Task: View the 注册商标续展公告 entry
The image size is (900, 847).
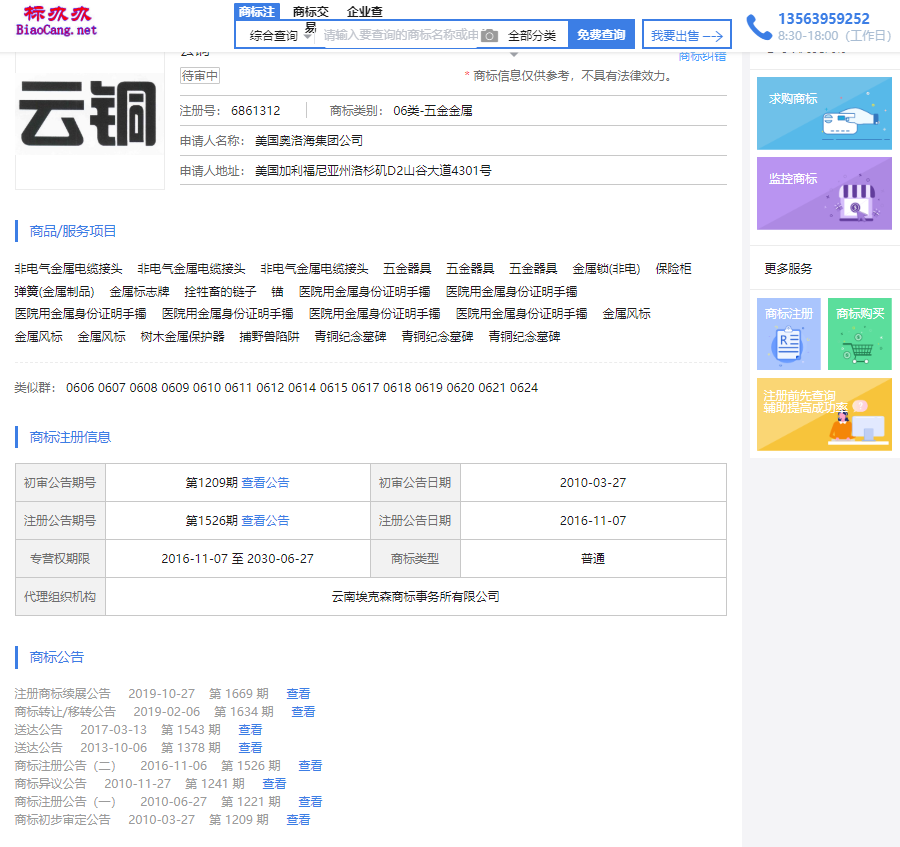Action: pyautogui.click(x=298, y=693)
